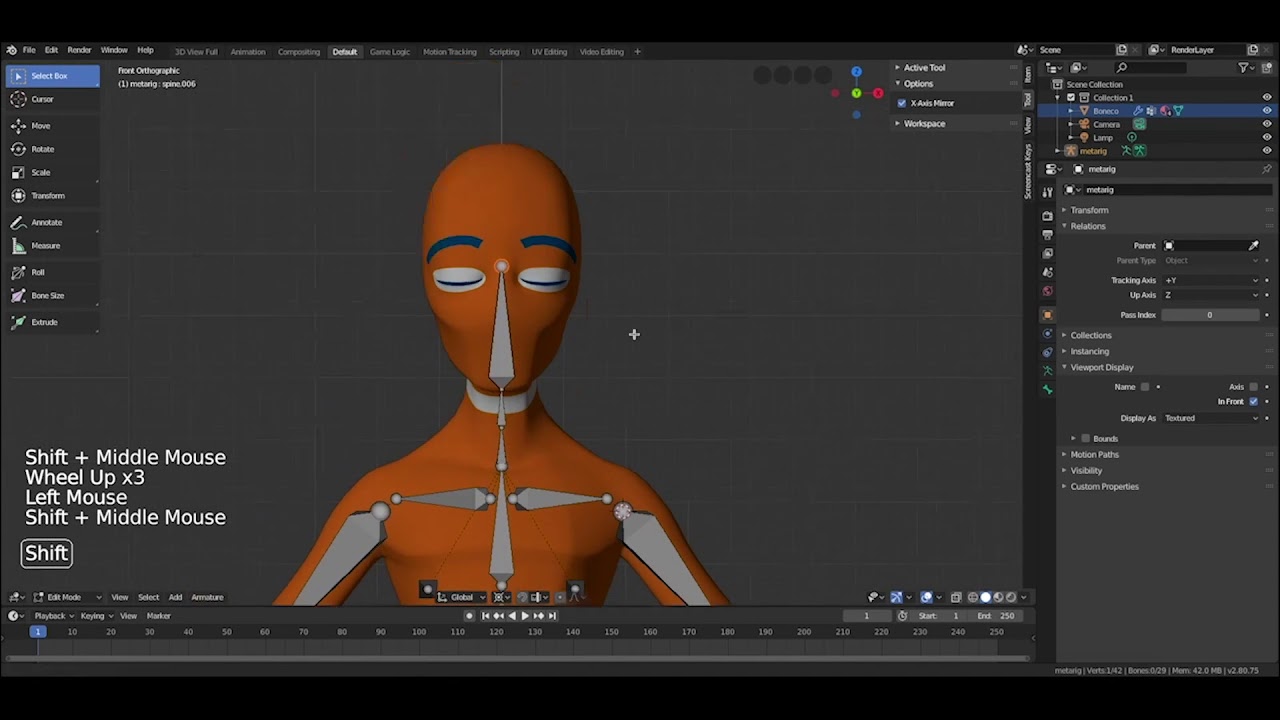Image resolution: width=1280 pixels, height=720 pixels.
Task: Click the Pass Index value field
Action: pos(1210,315)
